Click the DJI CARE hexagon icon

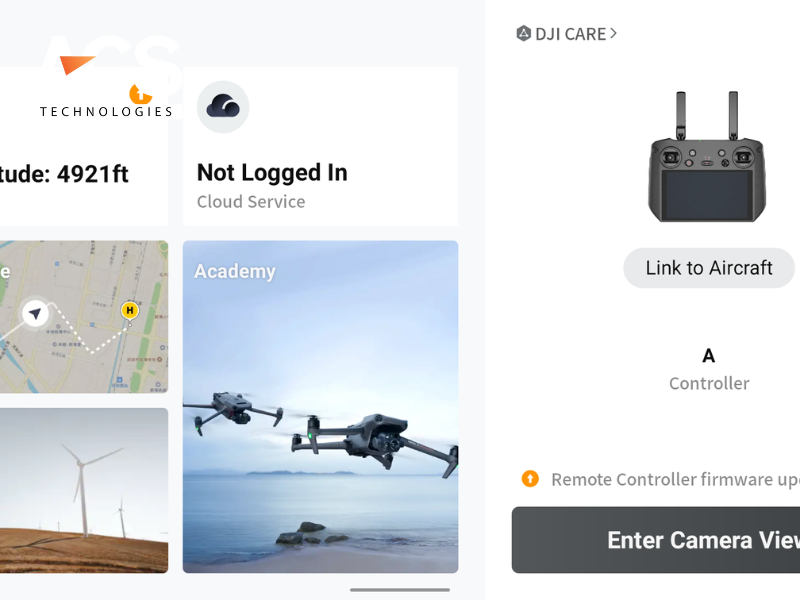[523, 34]
